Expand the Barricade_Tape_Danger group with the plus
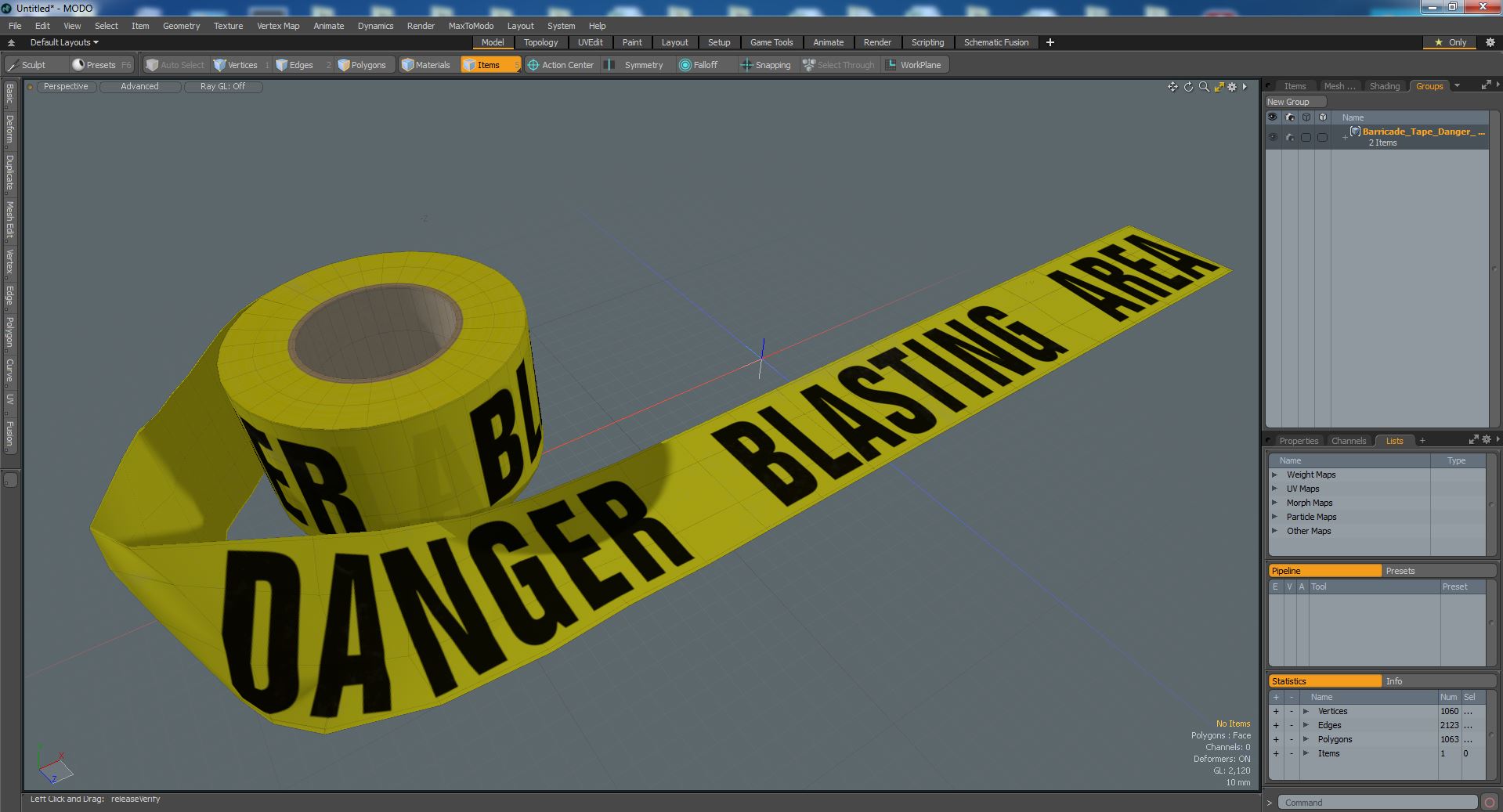 (x=1345, y=137)
